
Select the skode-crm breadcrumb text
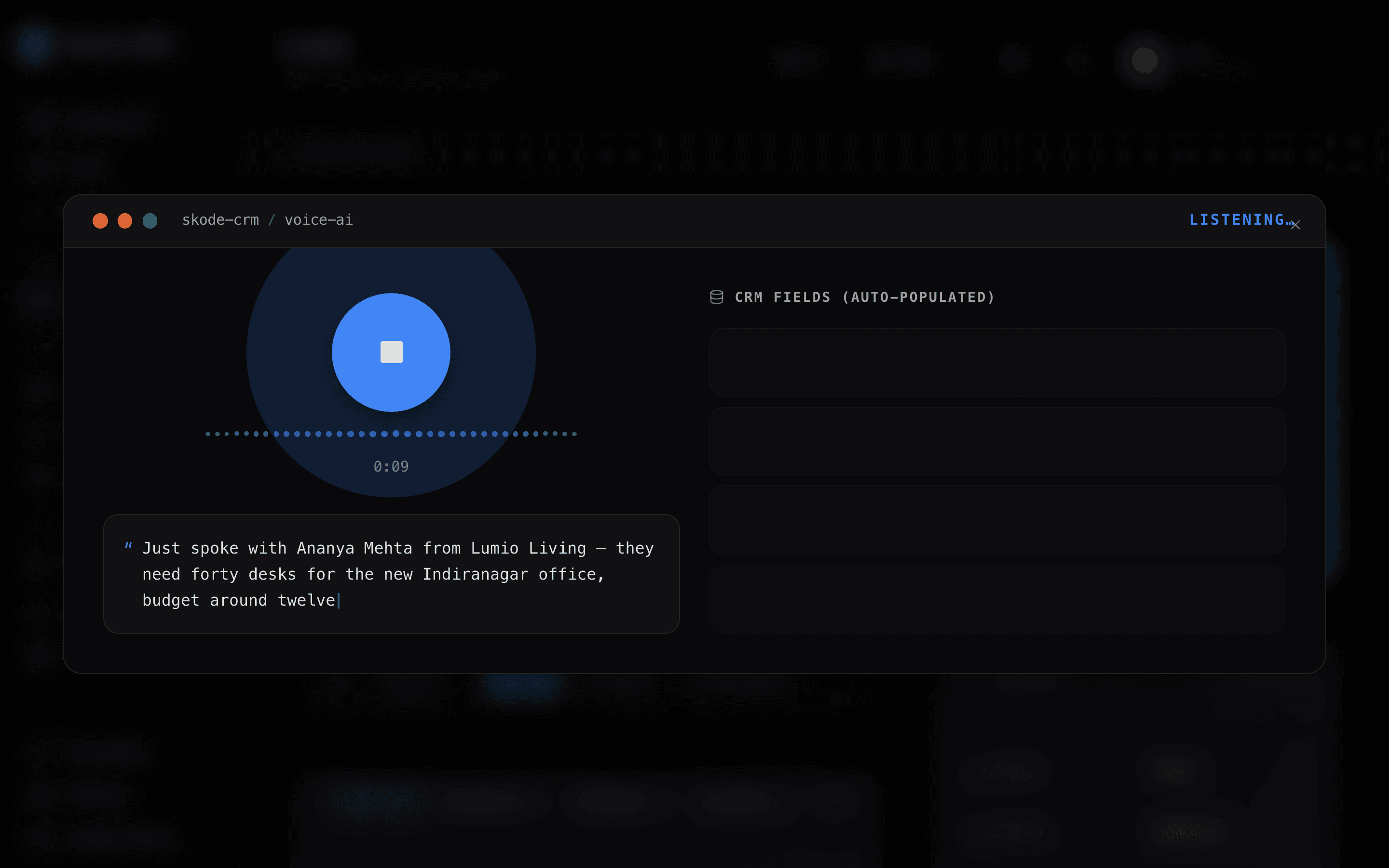pos(220,220)
